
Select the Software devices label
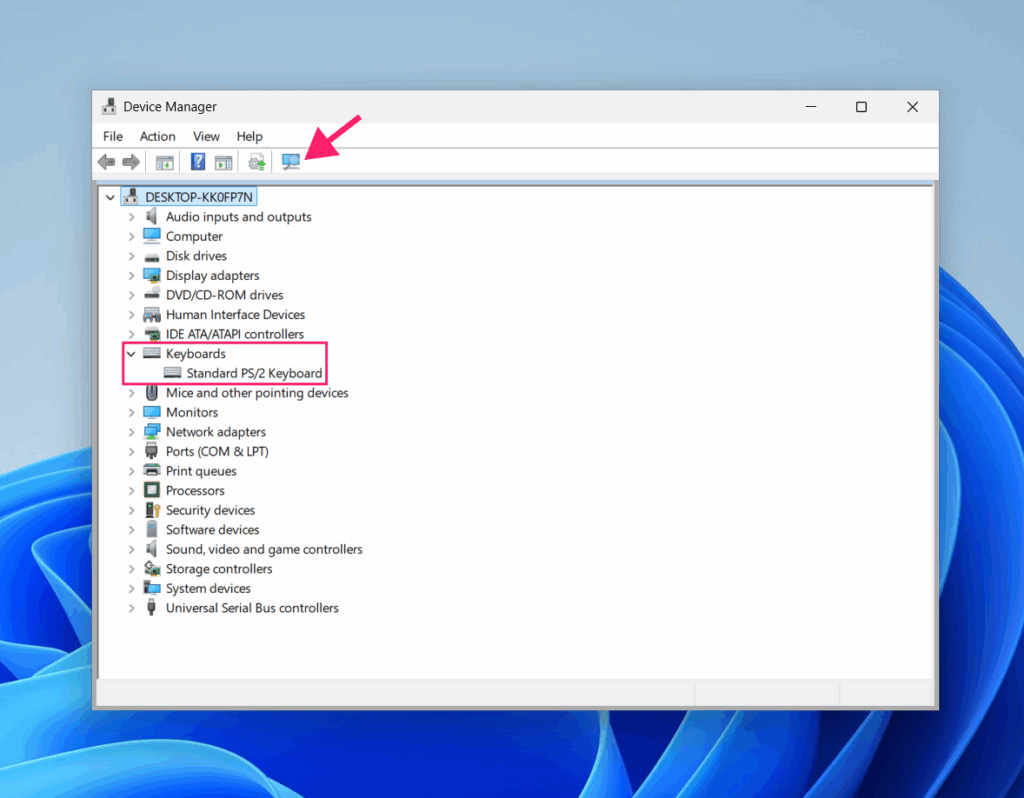212,530
